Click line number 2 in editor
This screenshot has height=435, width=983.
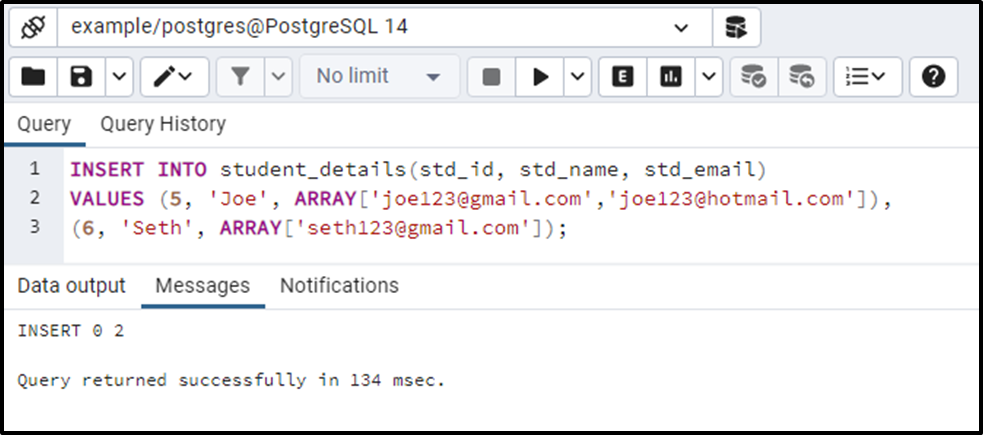(x=34, y=198)
